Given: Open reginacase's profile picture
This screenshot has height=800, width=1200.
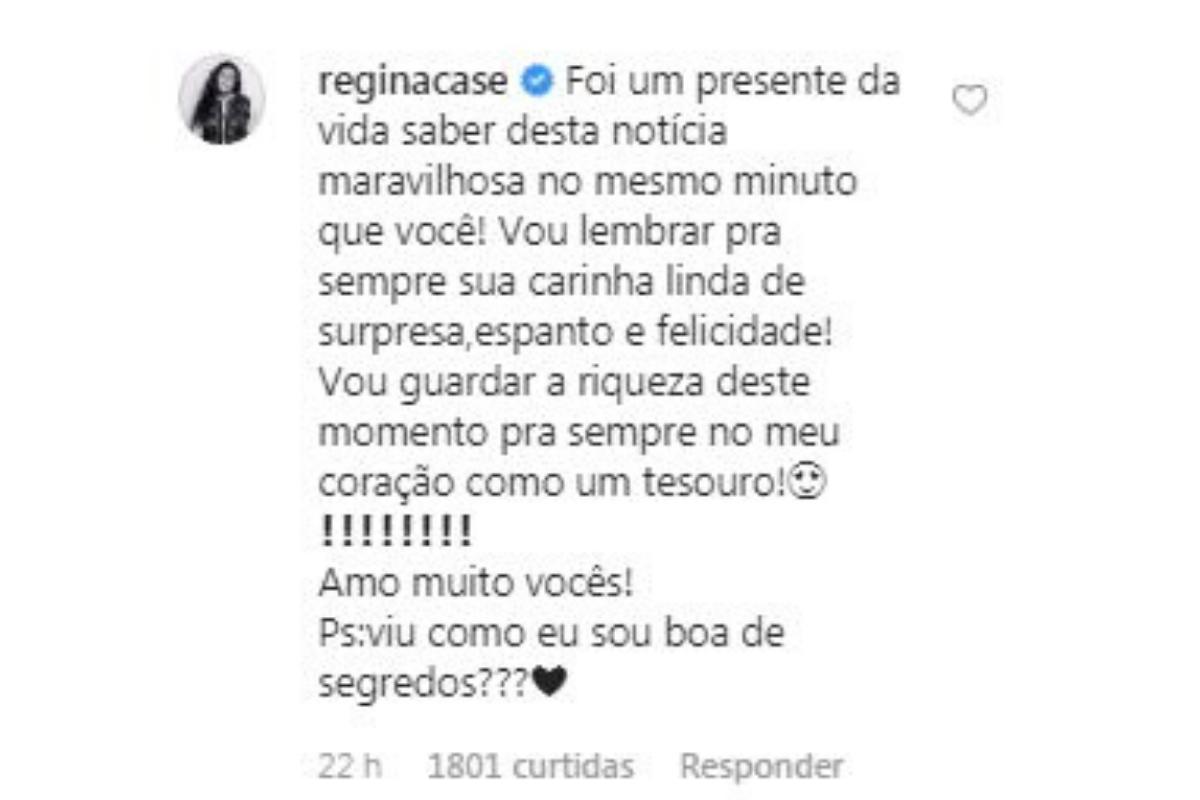Looking at the screenshot, I should [x=222, y=100].
